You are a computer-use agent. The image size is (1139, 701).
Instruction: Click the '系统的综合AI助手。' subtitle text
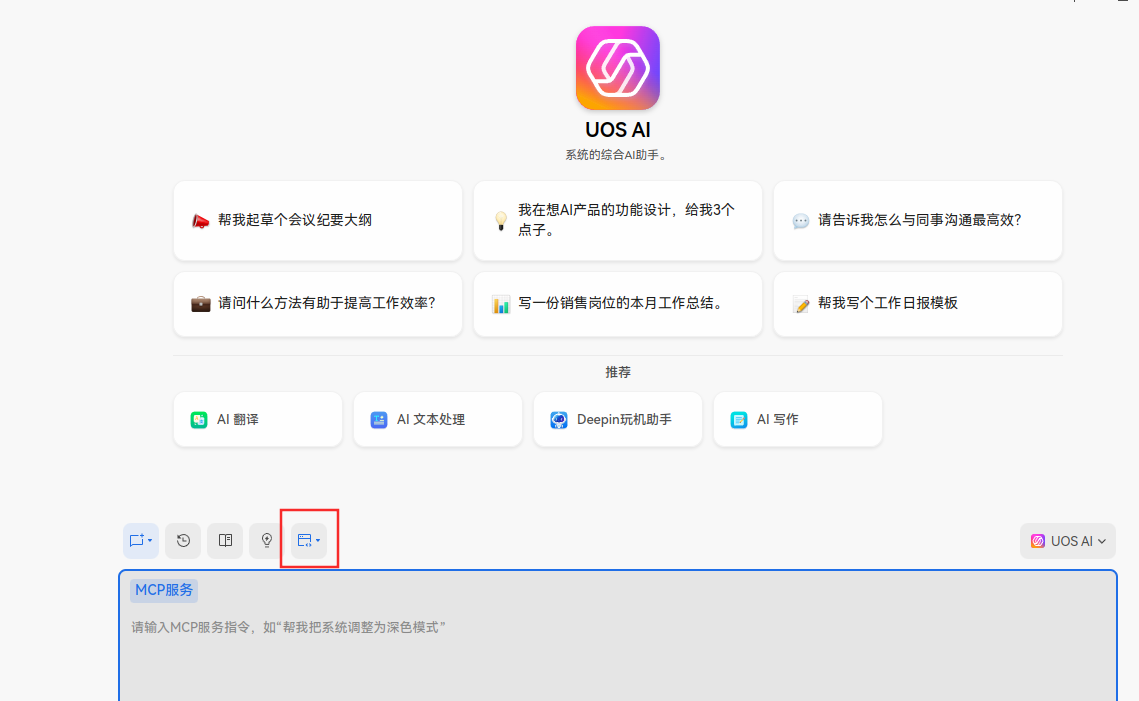[x=617, y=155]
